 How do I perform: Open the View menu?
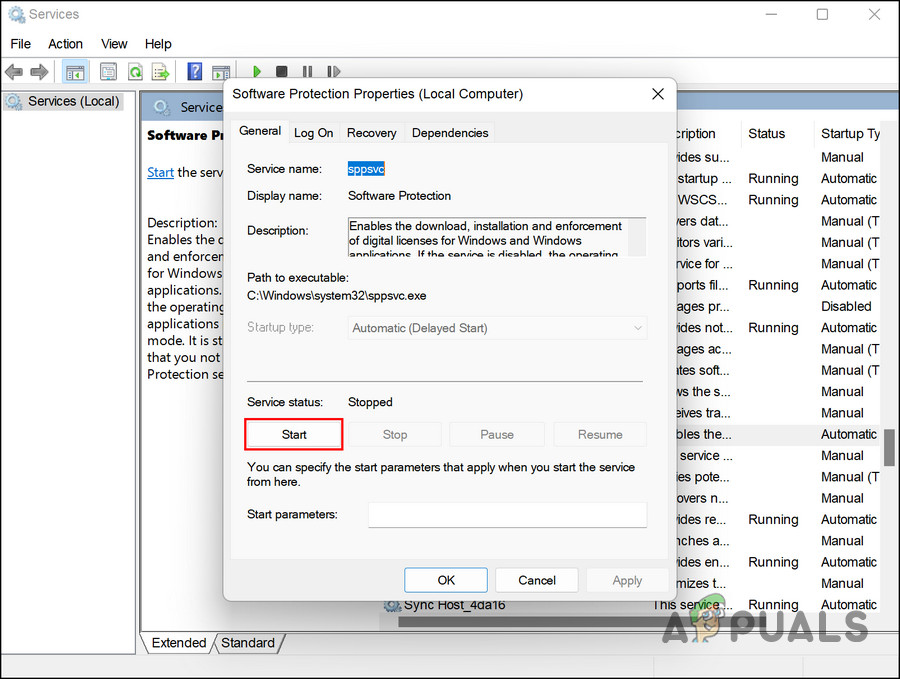[x=114, y=44]
